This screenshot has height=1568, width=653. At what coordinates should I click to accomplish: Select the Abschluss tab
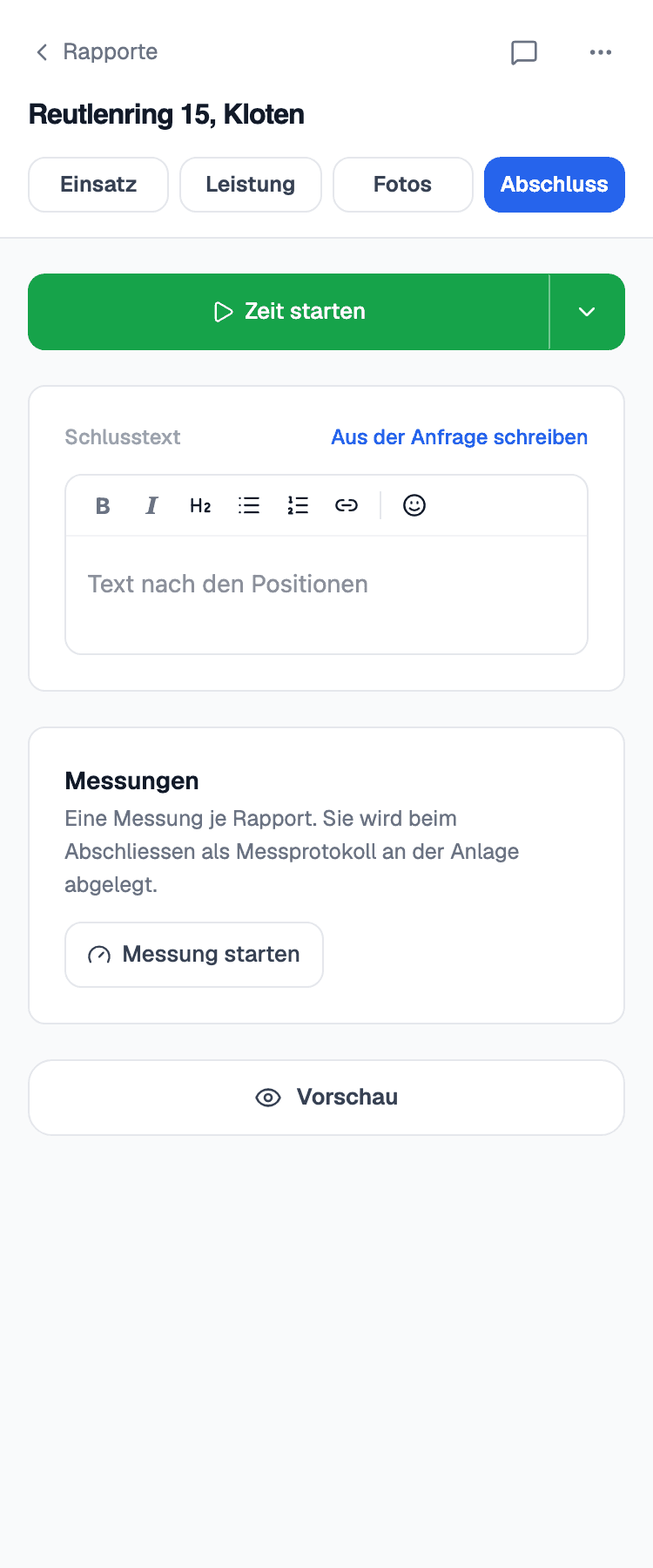point(555,185)
